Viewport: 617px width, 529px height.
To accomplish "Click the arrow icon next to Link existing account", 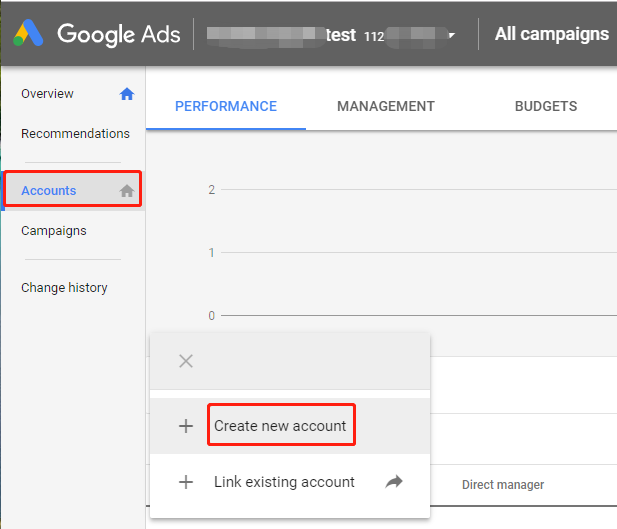I will click(394, 482).
